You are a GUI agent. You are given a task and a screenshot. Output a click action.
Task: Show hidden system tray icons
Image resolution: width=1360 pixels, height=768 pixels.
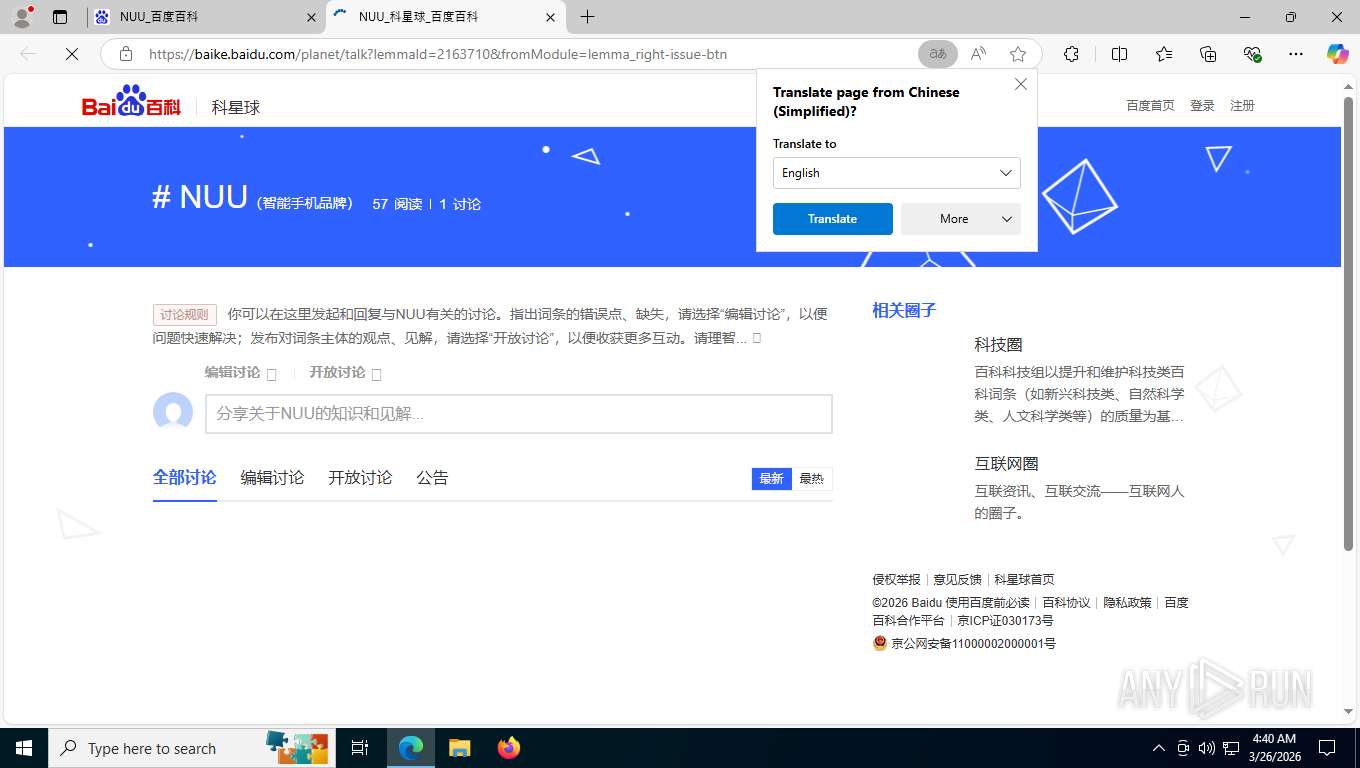click(x=1158, y=748)
